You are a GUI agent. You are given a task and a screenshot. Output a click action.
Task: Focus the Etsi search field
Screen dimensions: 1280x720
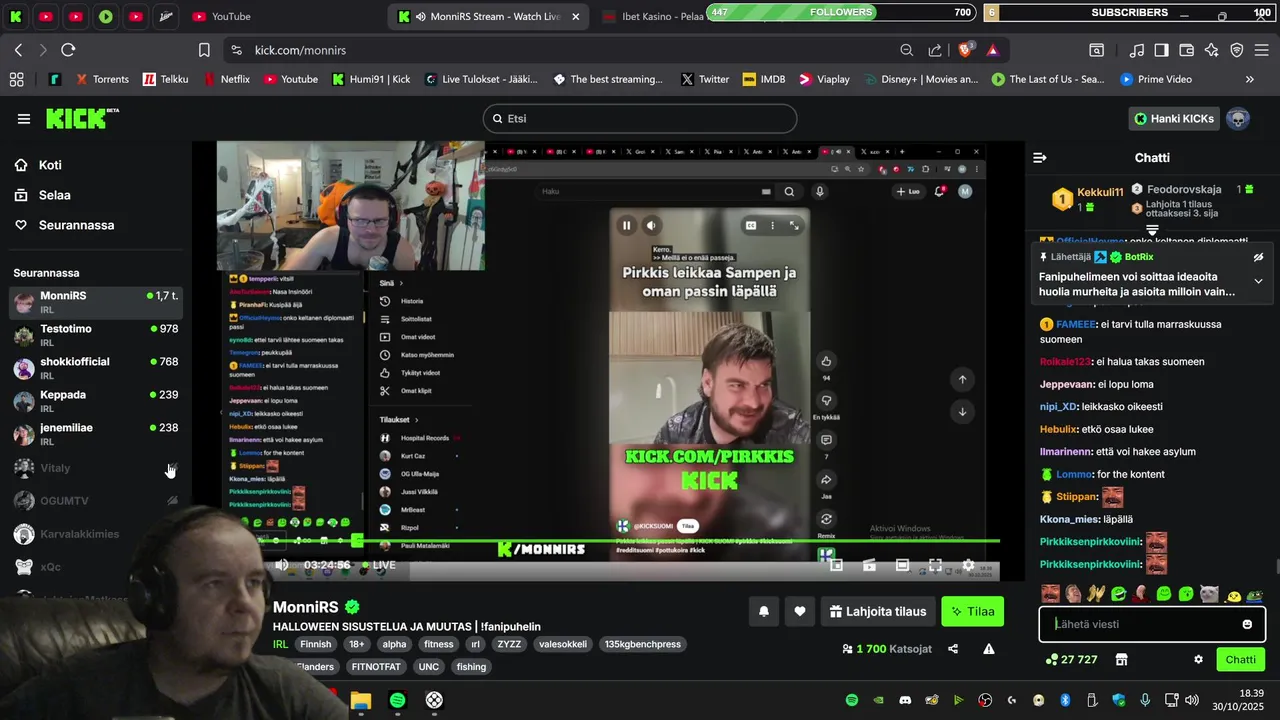pyautogui.click(x=640, y=118)
